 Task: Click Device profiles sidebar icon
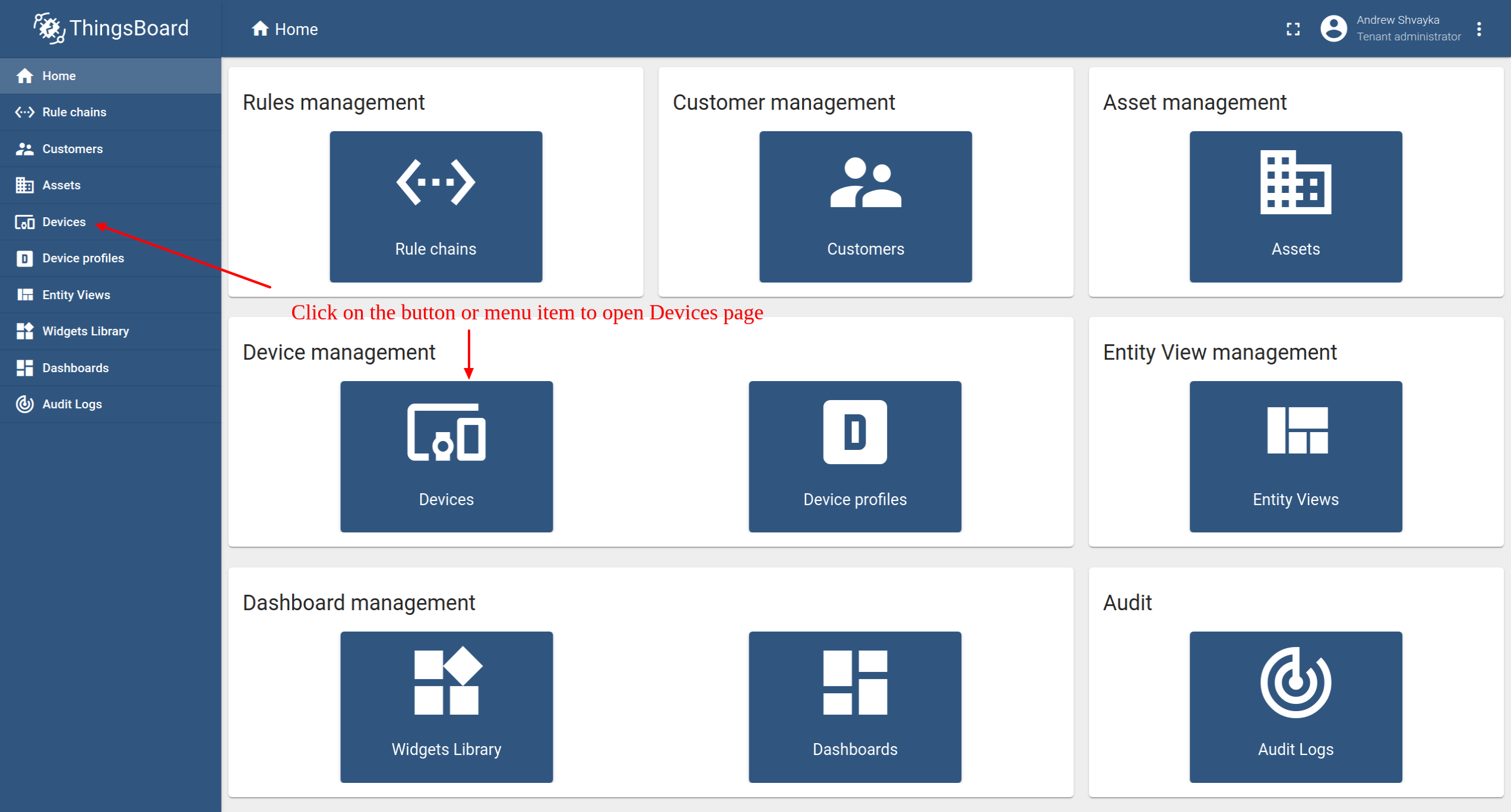click(x=24, y=258)
